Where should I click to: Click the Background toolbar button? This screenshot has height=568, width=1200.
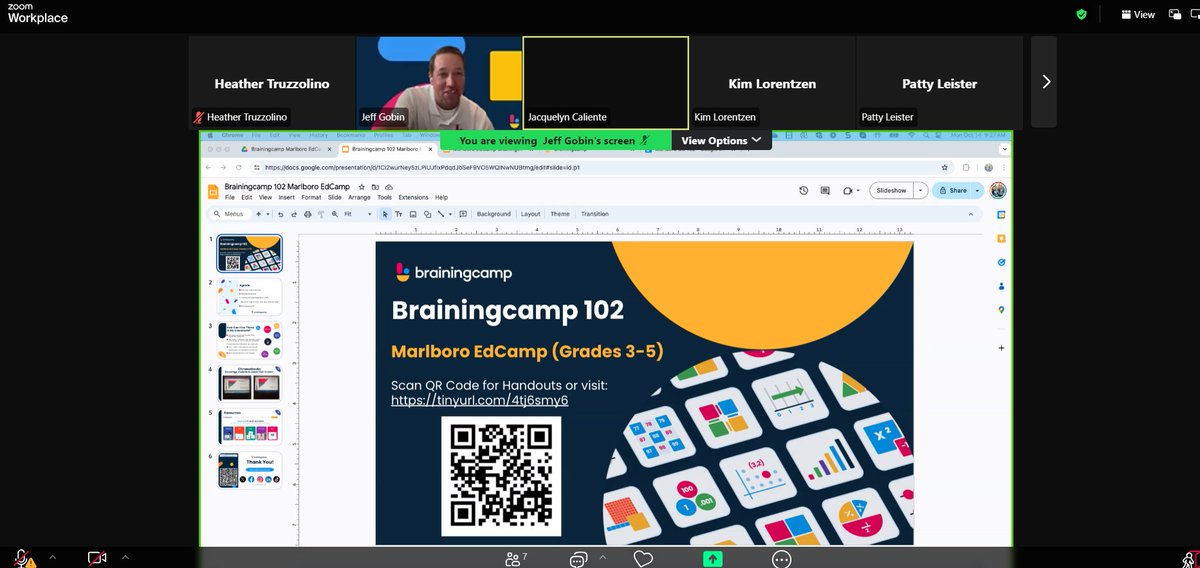(493, 214)
